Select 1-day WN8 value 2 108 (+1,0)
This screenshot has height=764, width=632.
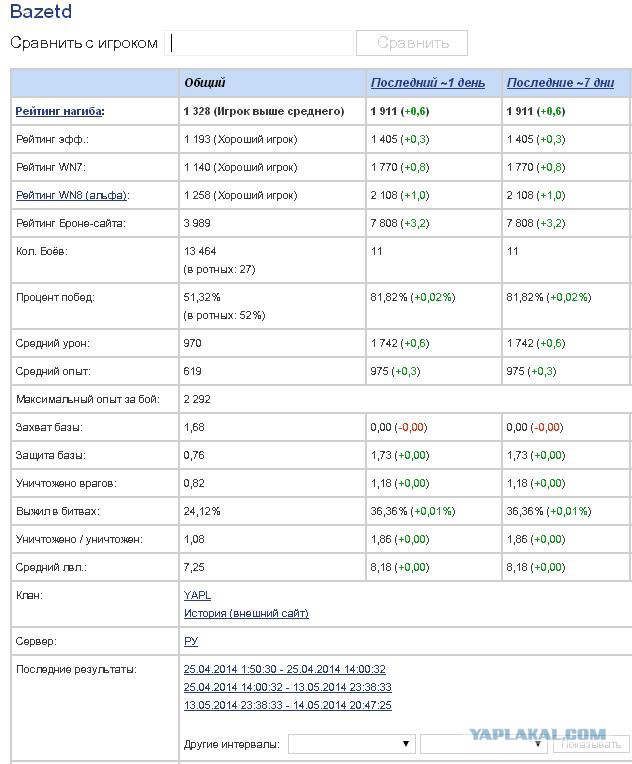point(400,195)
